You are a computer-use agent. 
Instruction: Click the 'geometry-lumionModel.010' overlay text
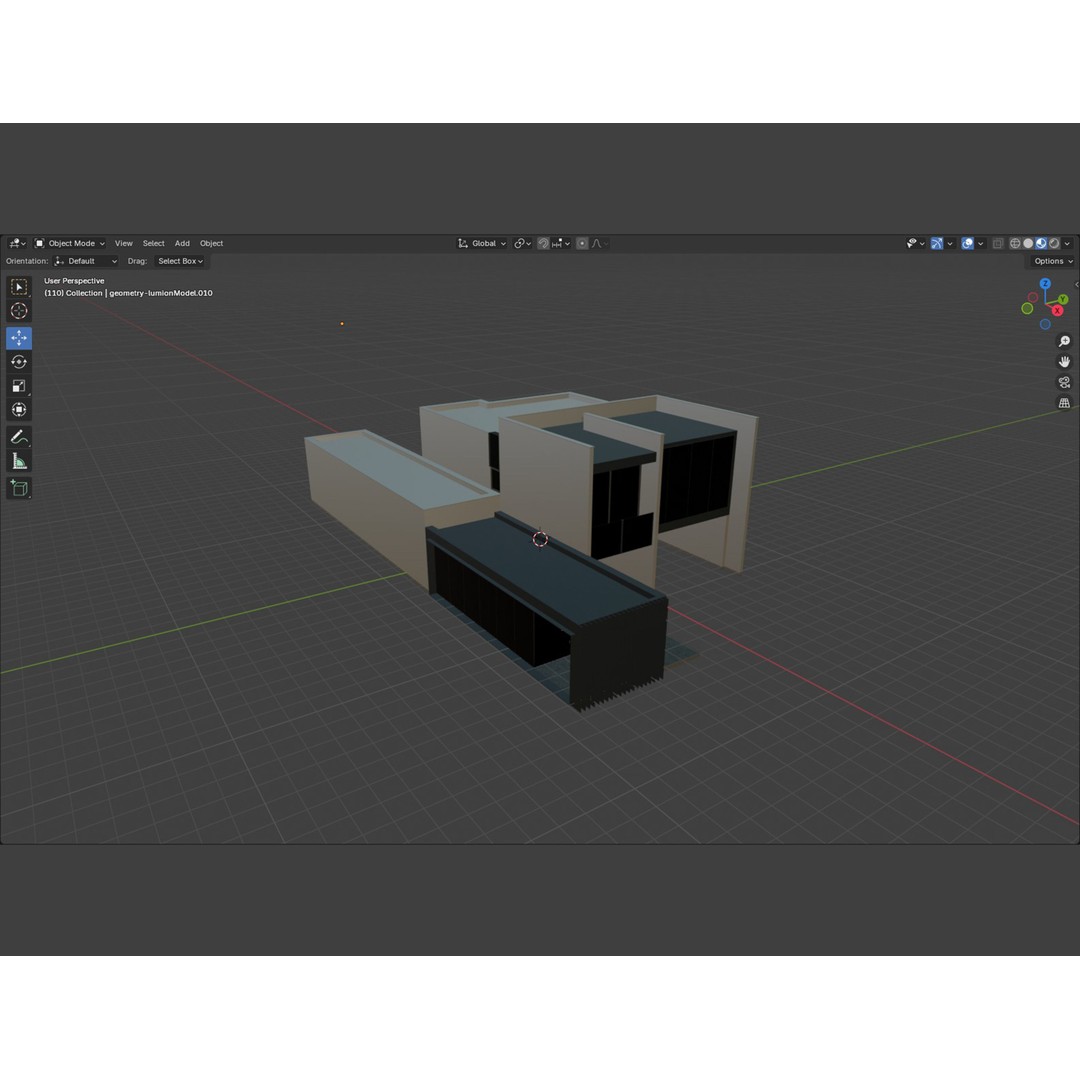coord(160,293)
